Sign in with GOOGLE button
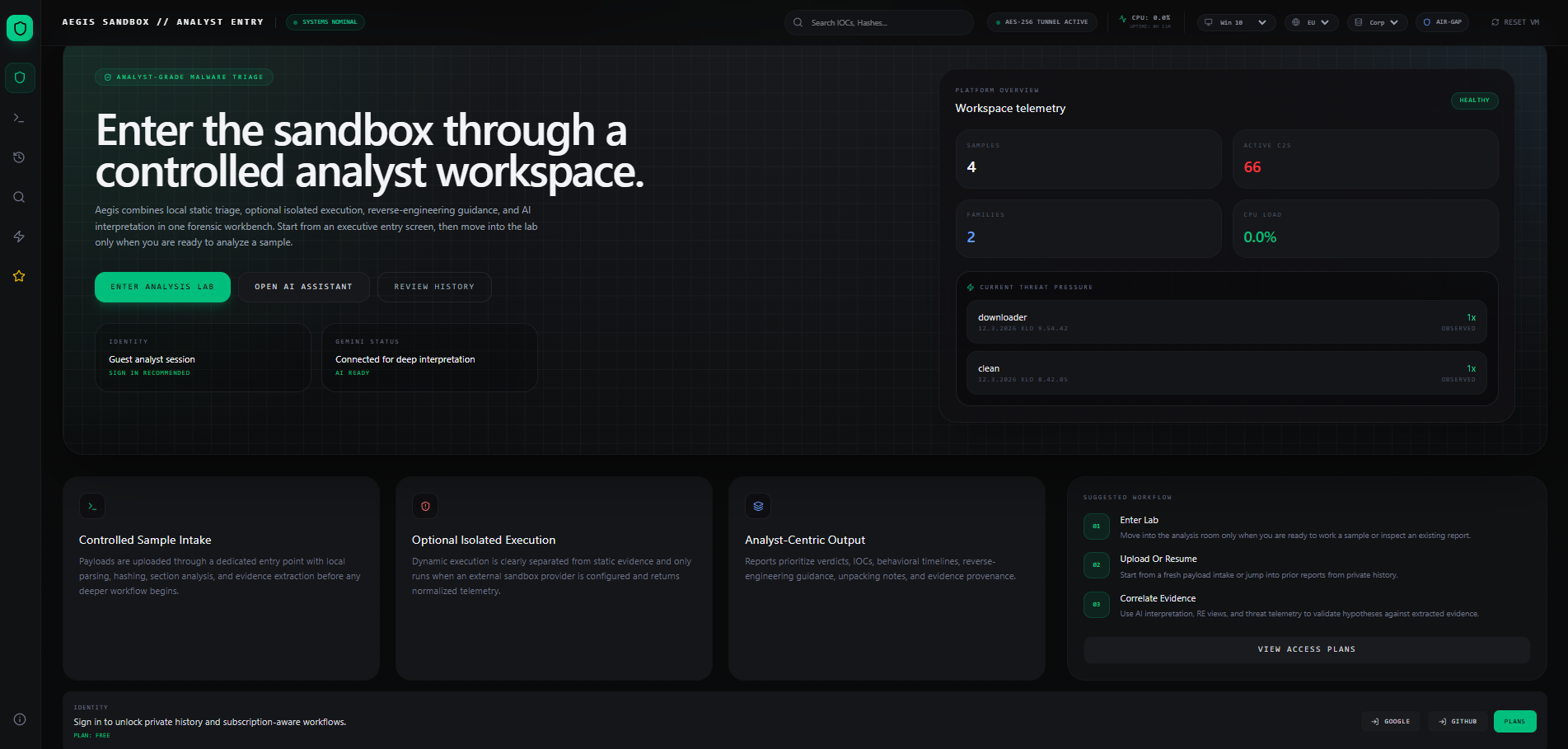Viewport: 1568px width, 749px height. [1391, 721]
